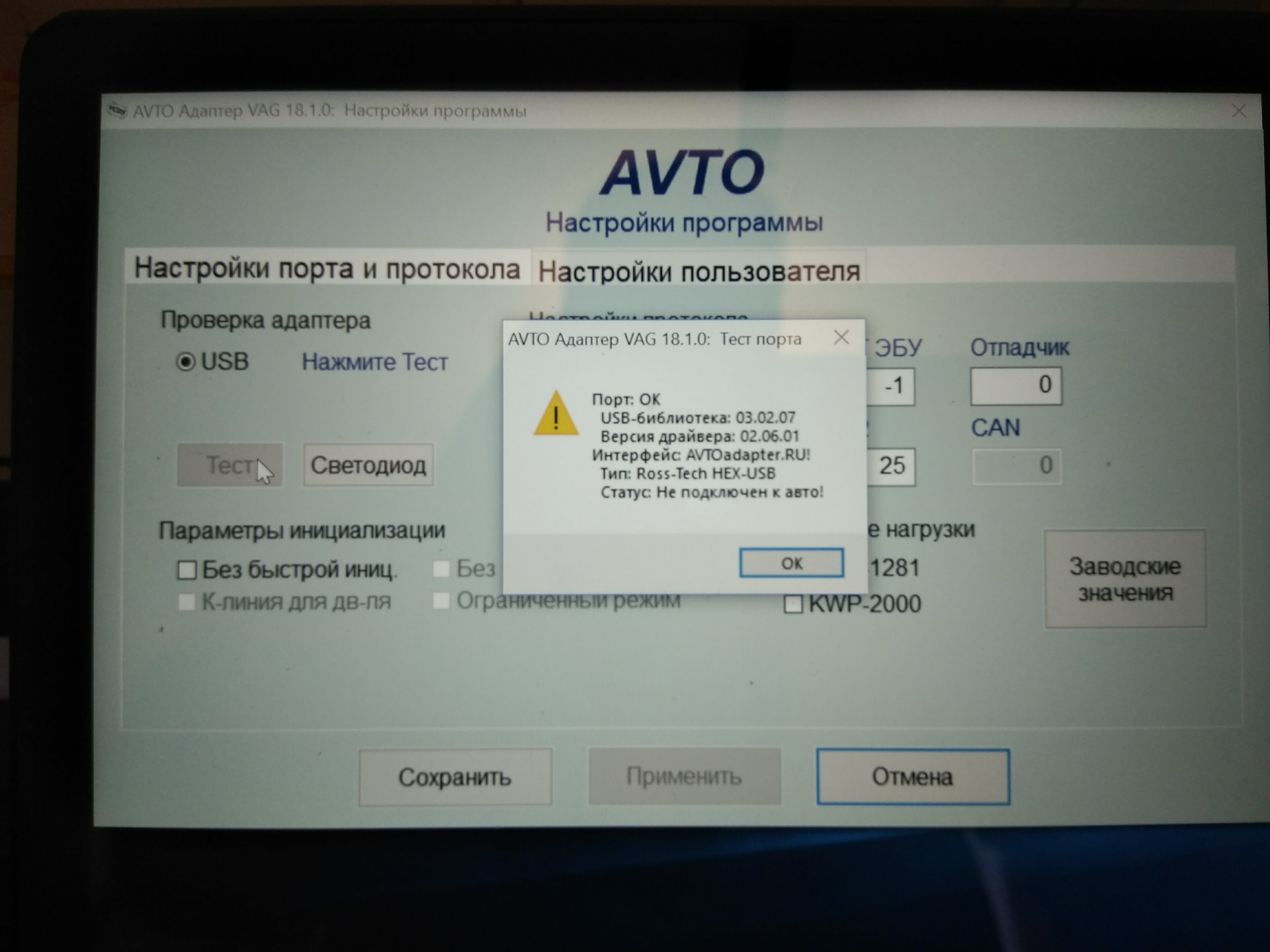Click the yellow warning icon in dialog
1270x952 pixels.
(x=556, y=413)
